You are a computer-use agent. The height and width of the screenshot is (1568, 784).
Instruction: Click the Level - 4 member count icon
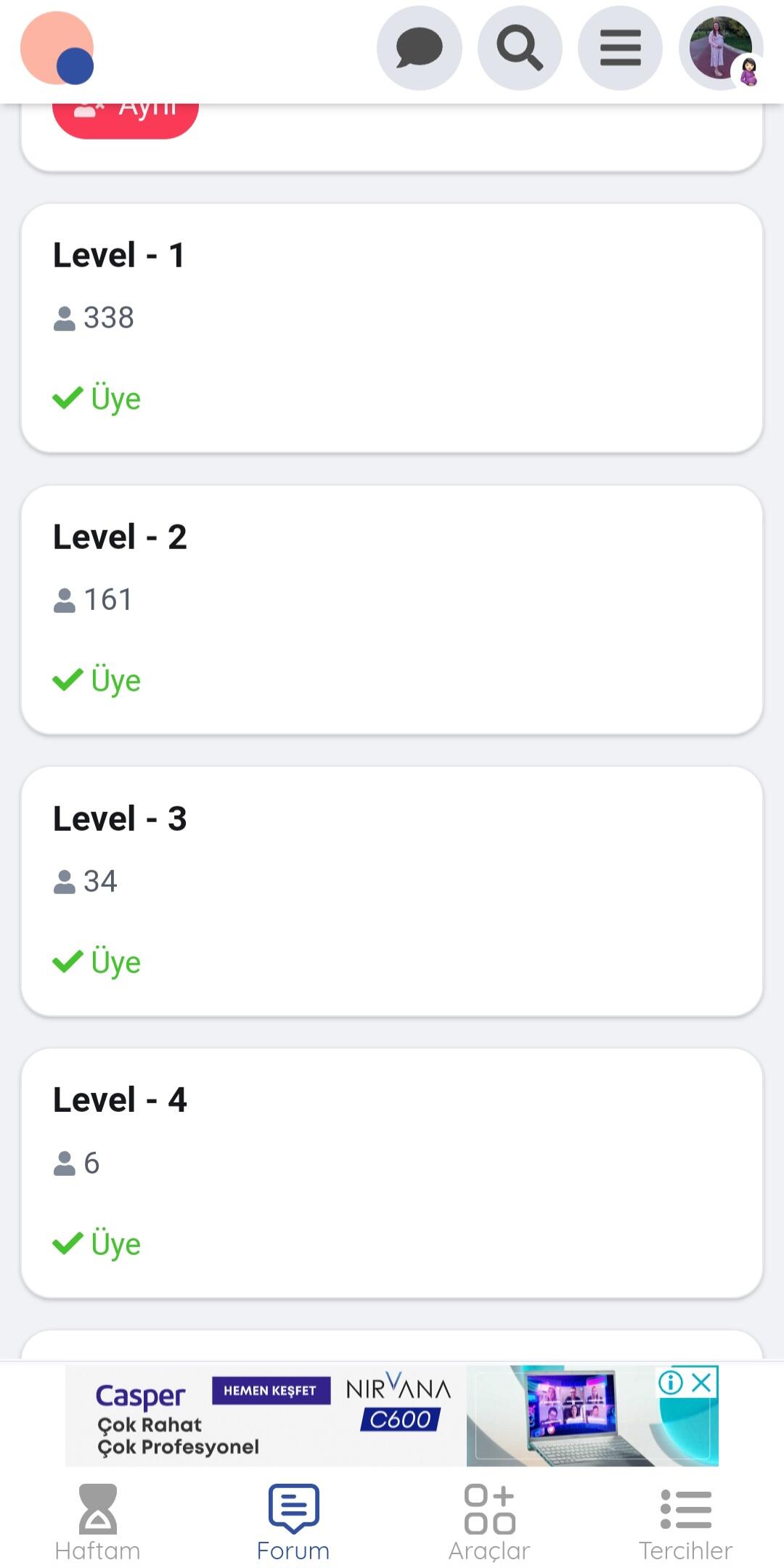click(x=65, y=1163)
